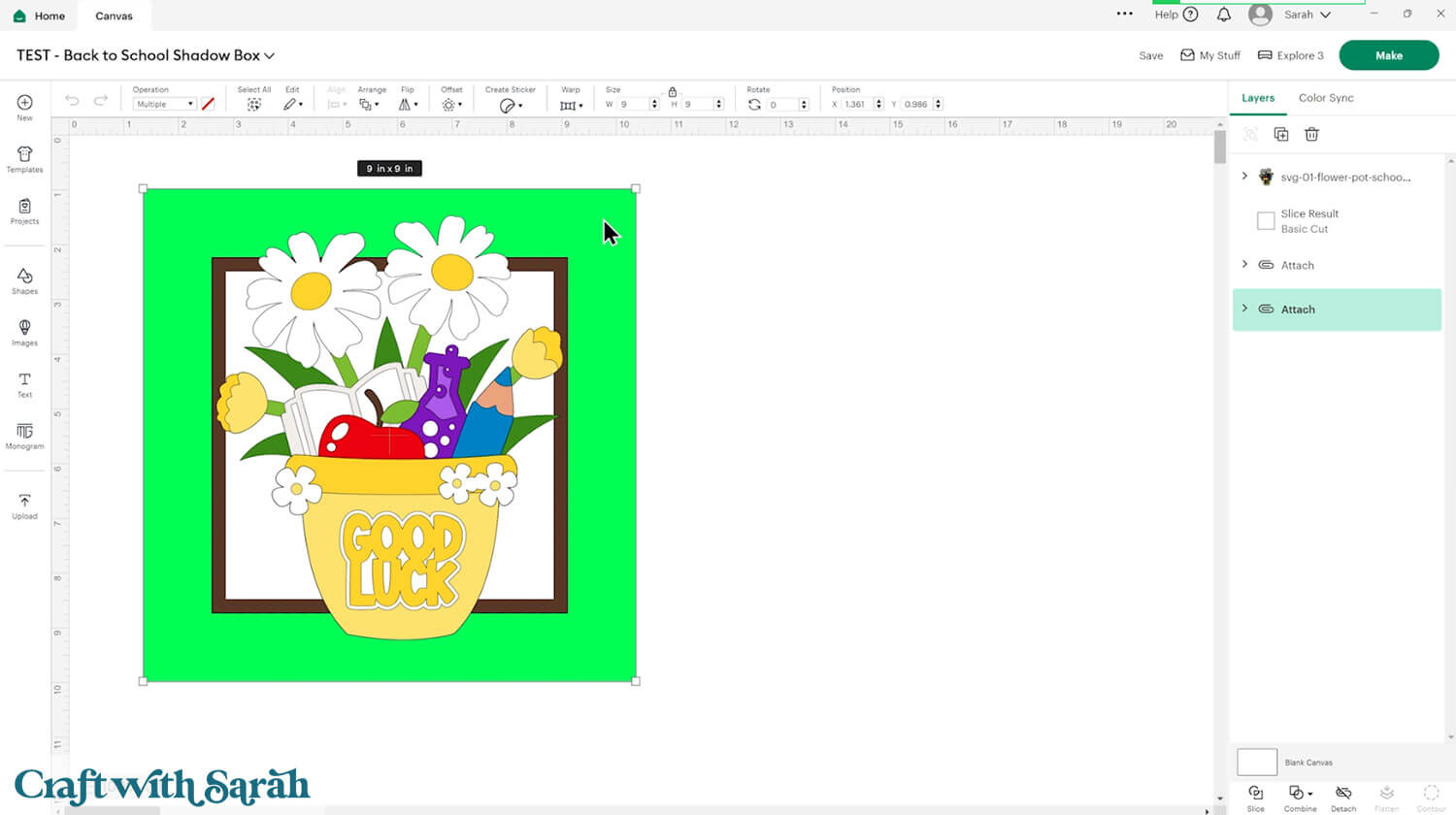
Task: Open the Help menu
Action: 1176,15
